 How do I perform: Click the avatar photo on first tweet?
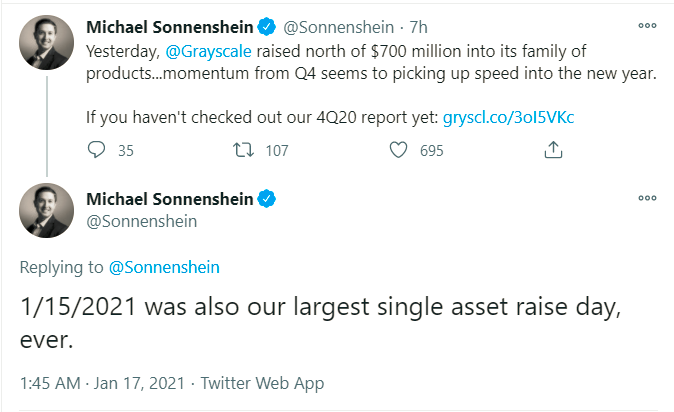(x=47, y=43)
